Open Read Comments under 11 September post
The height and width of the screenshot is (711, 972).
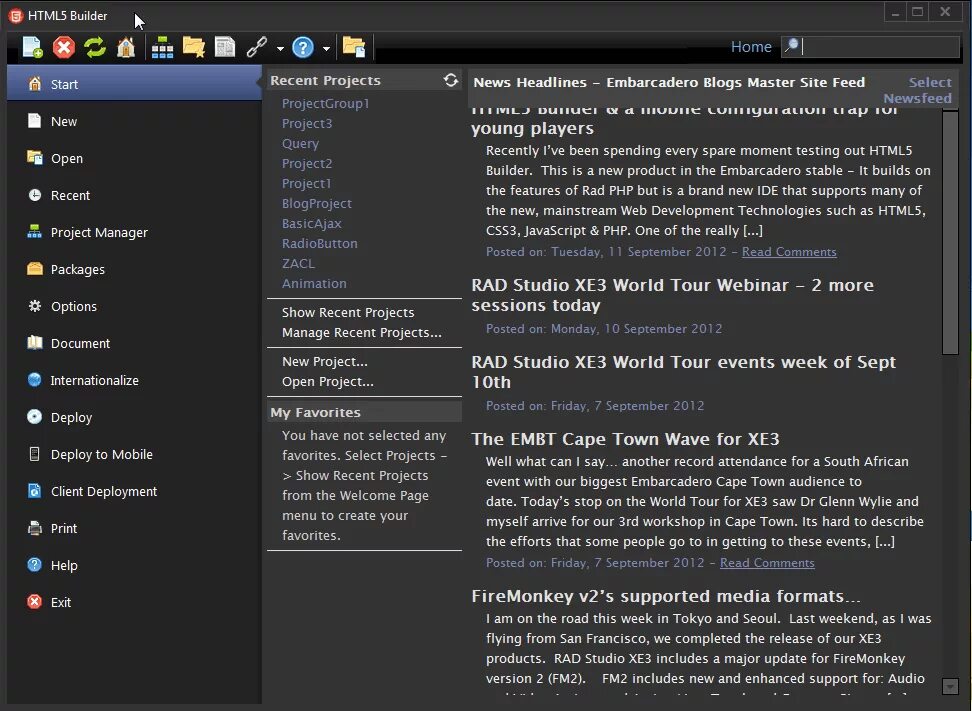pos(789,252)
